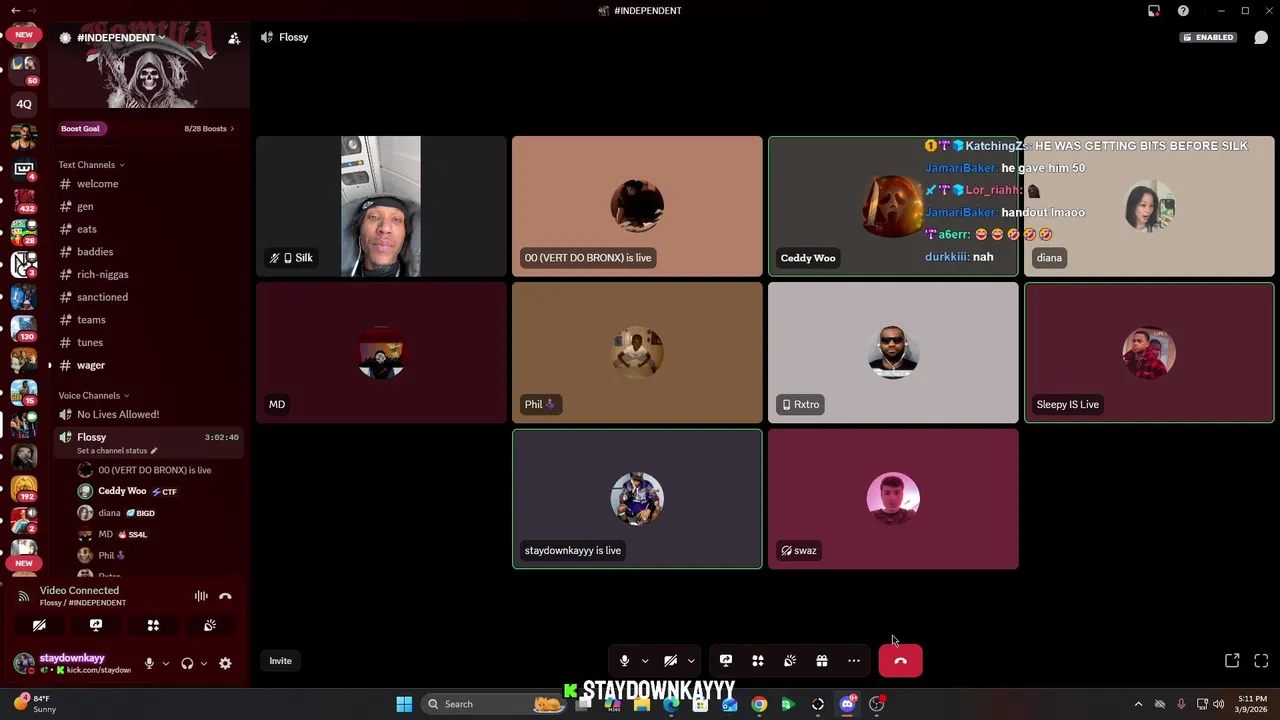Enter full screen call view
Screen dimensions: 1280x720
(1261, 661)
